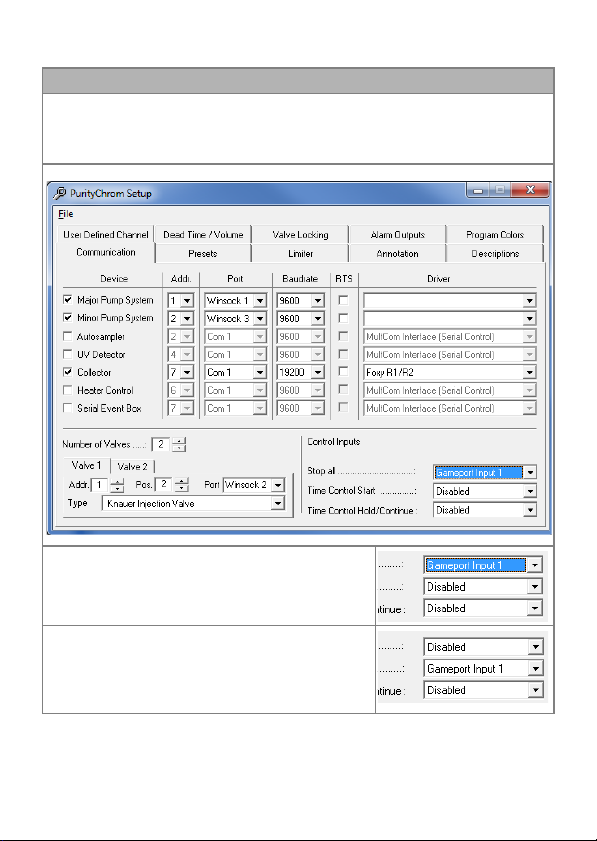
Task: Close the PurityChrom Setup window
Action: tap(530, 190)
